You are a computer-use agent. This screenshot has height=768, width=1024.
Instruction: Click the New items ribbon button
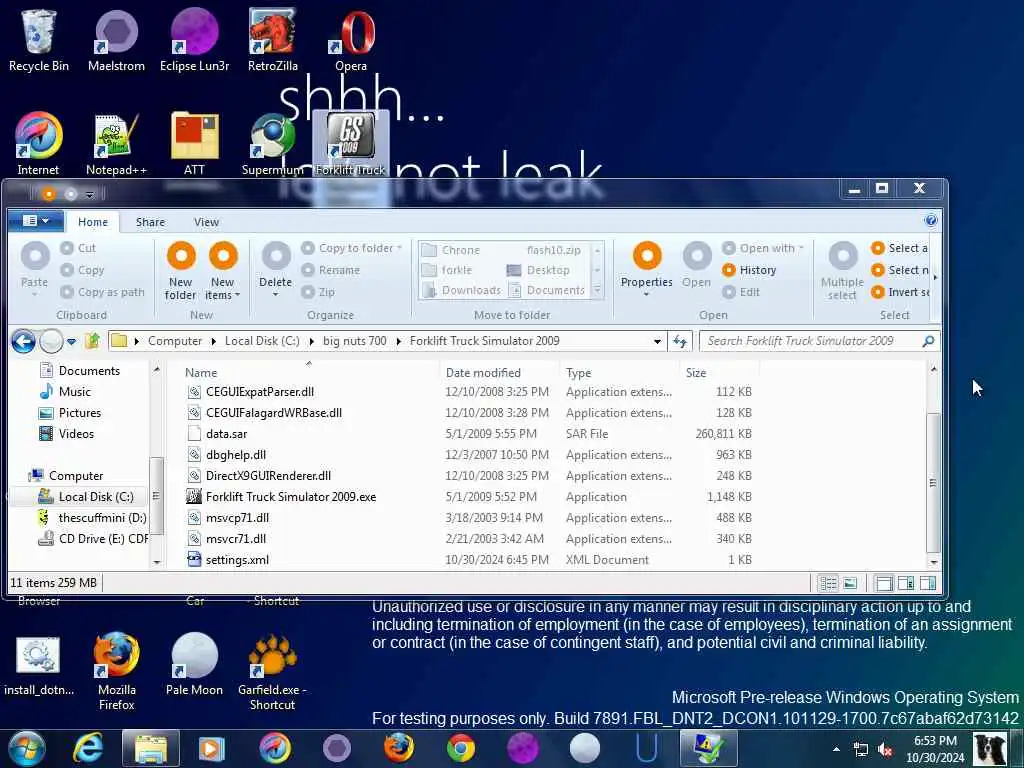[223, 270]
